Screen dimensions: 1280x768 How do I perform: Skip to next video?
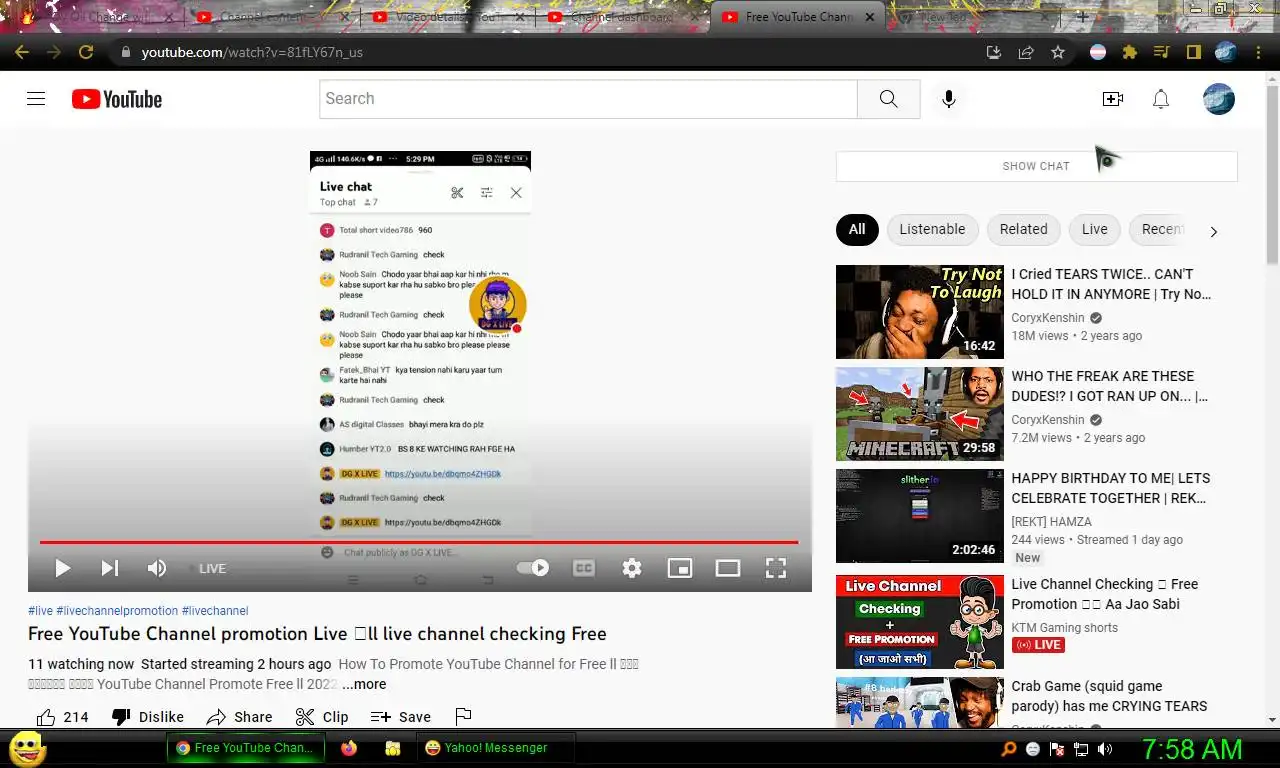pyautogui.click(x=110, y=568)
